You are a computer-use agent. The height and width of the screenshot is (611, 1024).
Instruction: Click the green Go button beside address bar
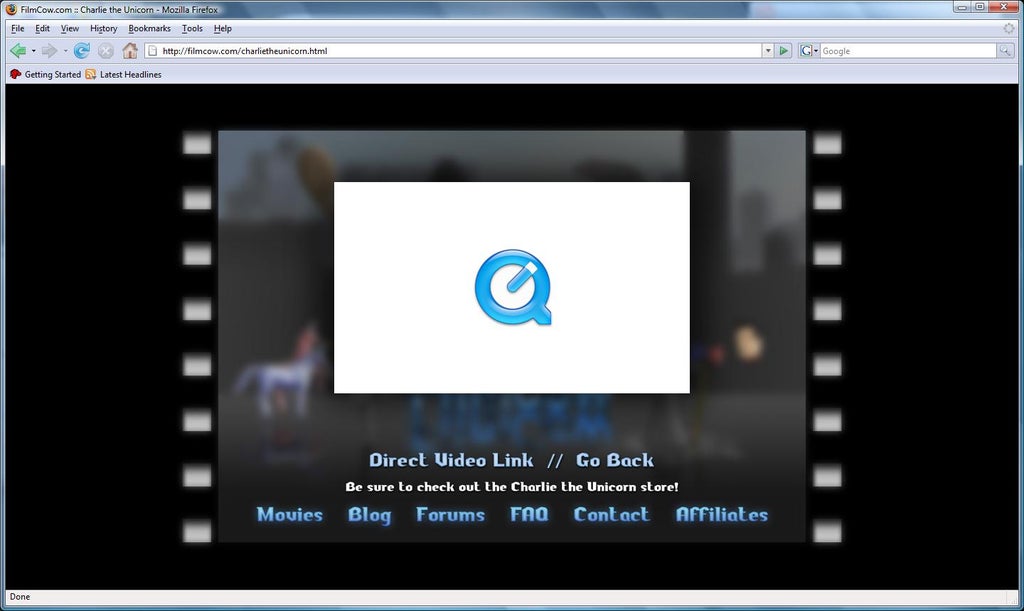click(x=784, y=50)
